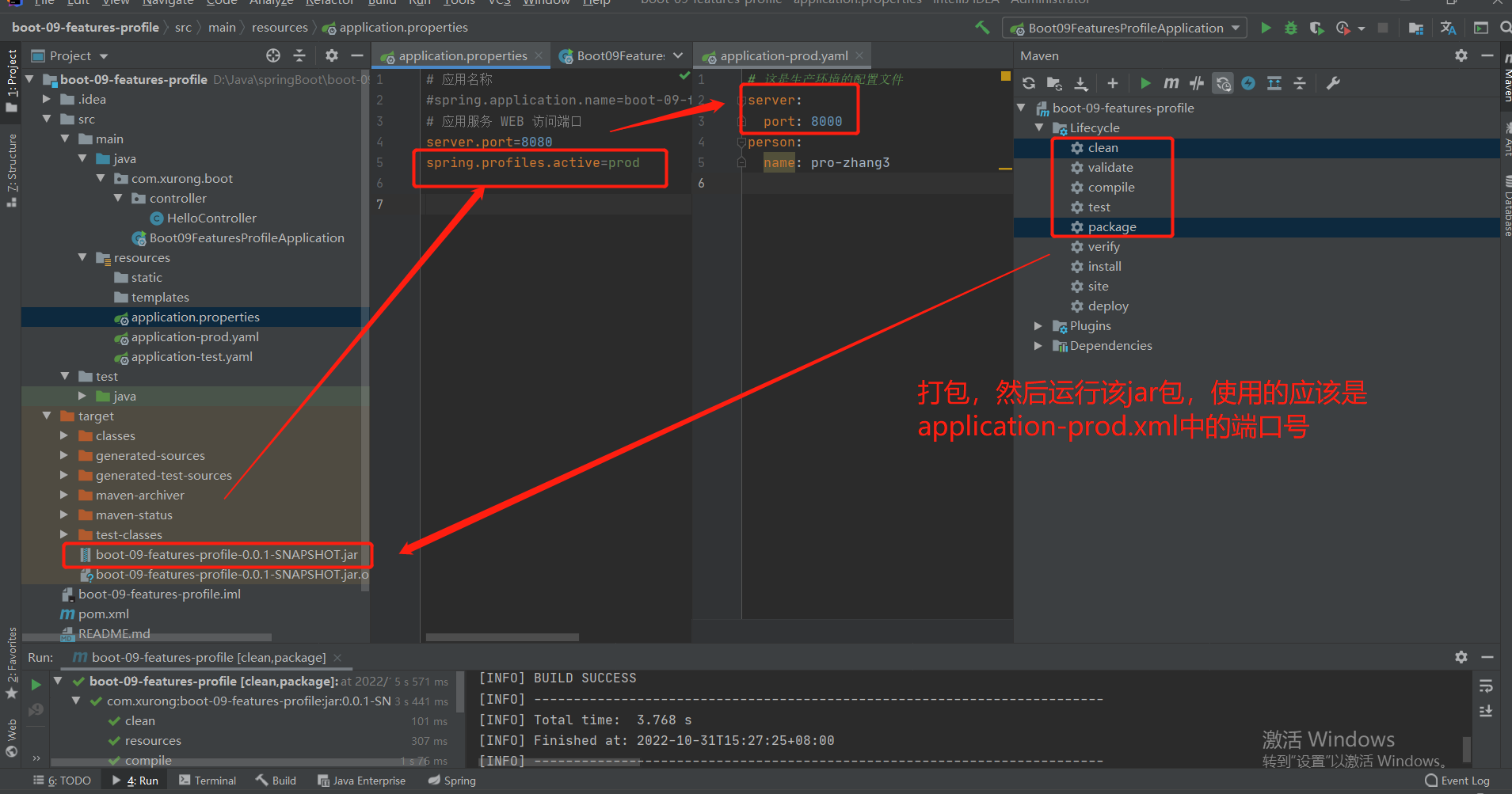Open the Event Log
The height and width of the screenshot is (794, 1512).
click(x=1457, y=781)
